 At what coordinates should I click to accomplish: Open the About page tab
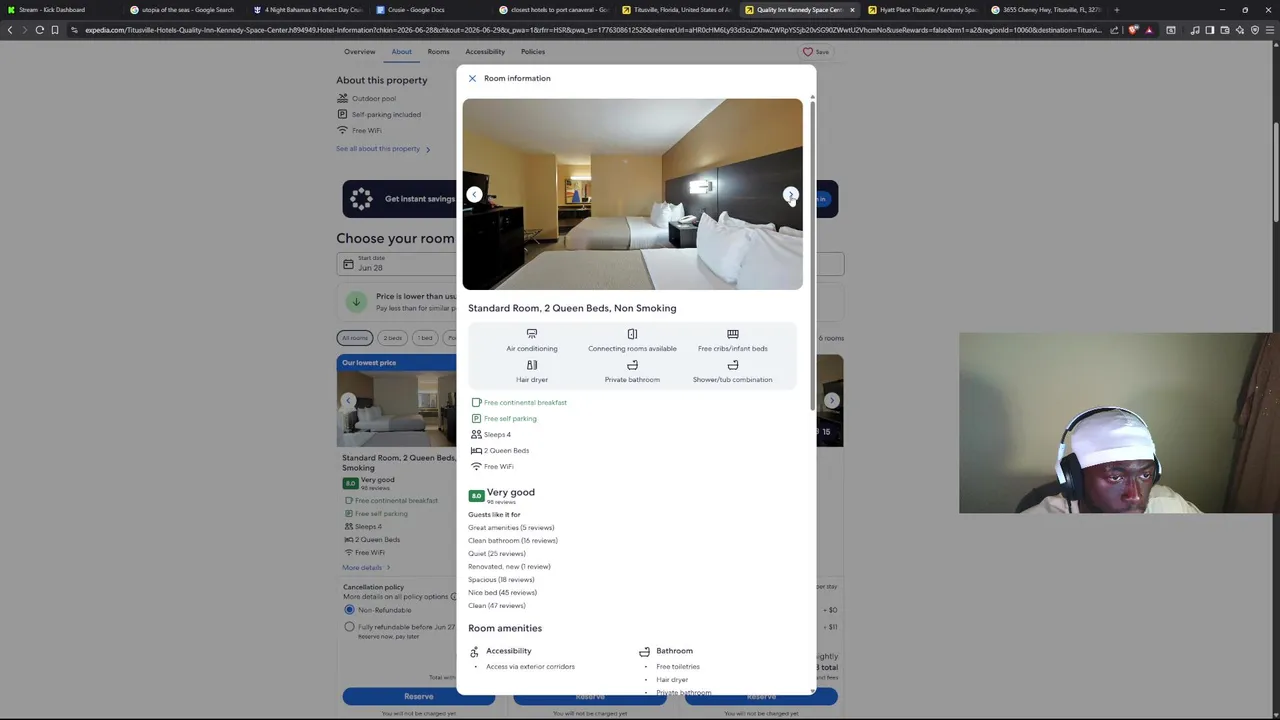tap(401, 52)
